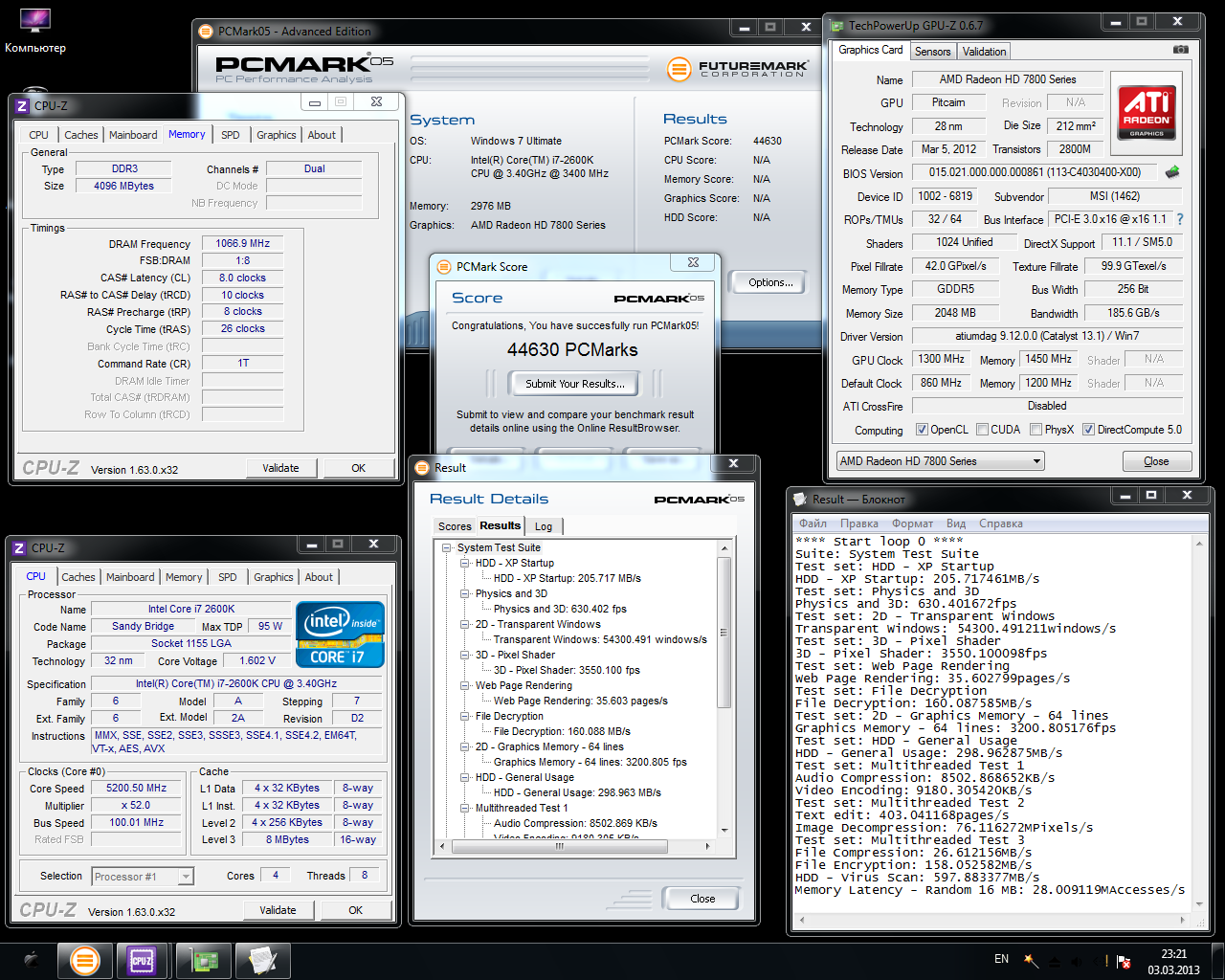
Task: Collapse the HDD - XP Startup node
Action: click(465, 563)
